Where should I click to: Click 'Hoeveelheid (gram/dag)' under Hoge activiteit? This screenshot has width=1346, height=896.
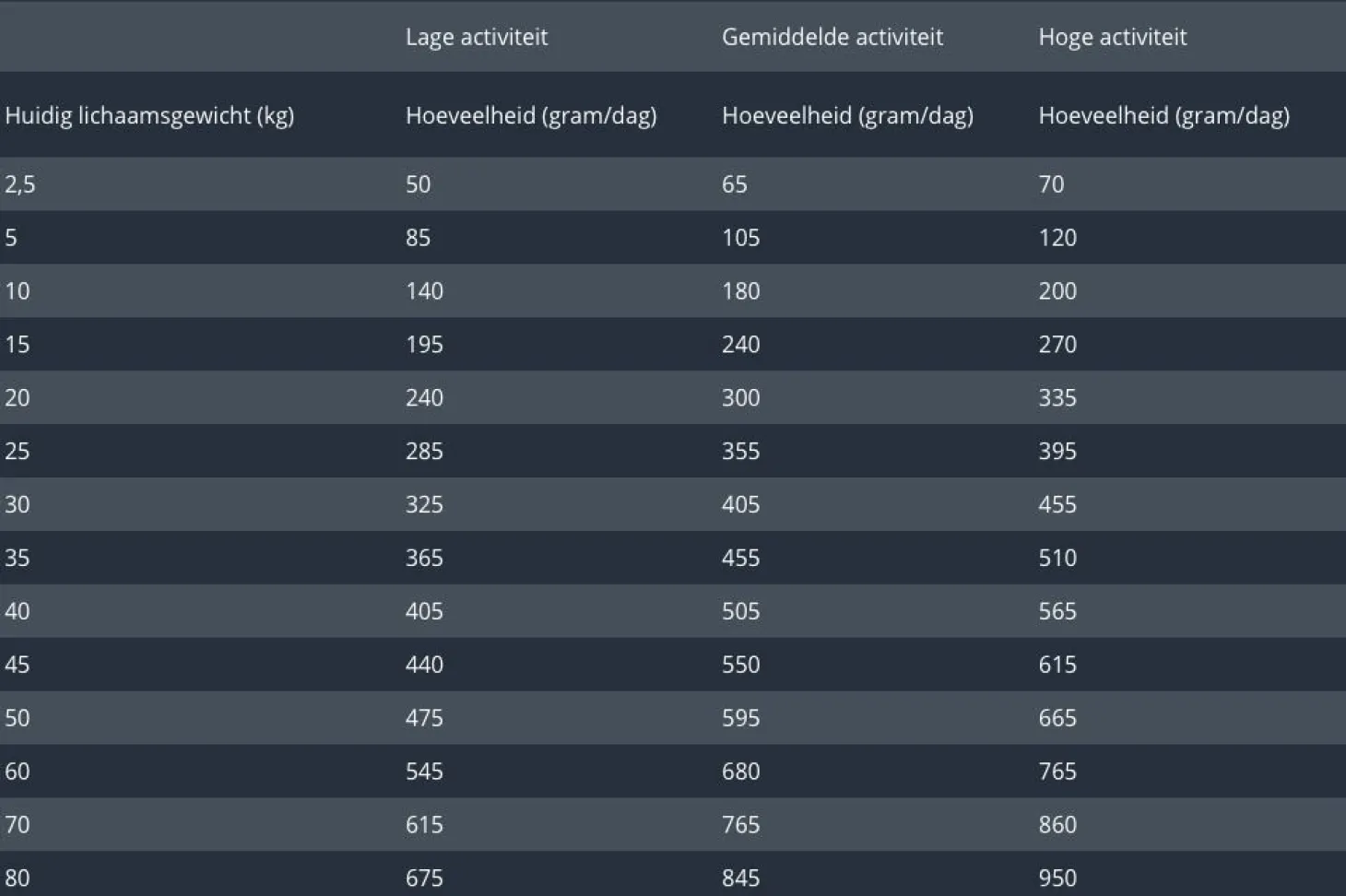[1163, 116]
